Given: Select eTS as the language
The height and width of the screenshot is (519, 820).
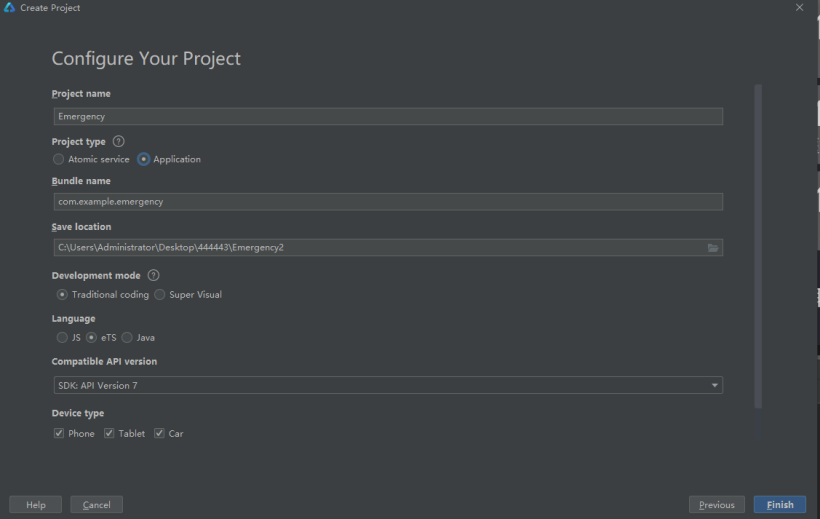Looking at the screenshot, I should tap(92, 338).
